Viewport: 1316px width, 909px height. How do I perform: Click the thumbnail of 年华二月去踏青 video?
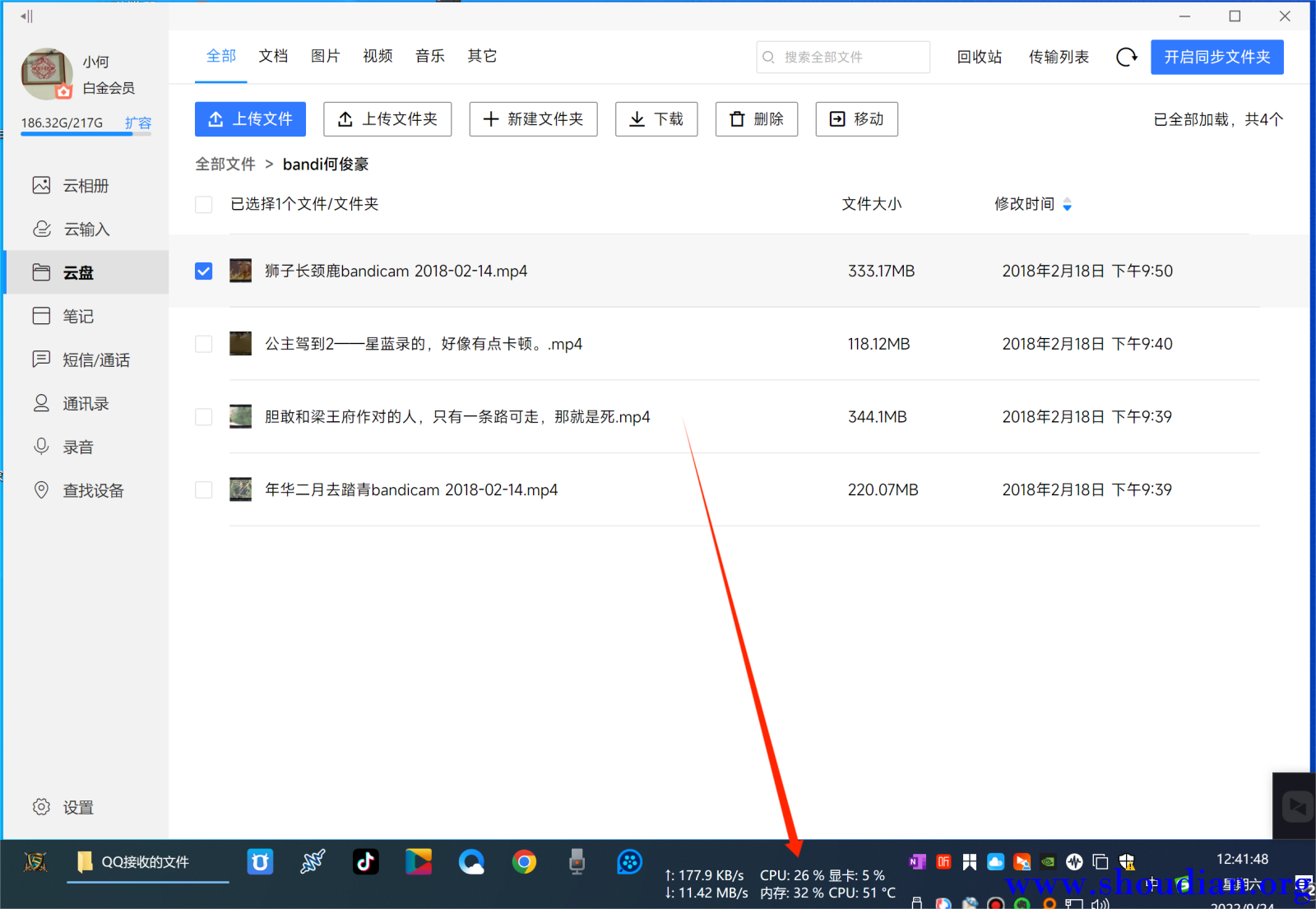pyautogui.click(x=240, y=489)
